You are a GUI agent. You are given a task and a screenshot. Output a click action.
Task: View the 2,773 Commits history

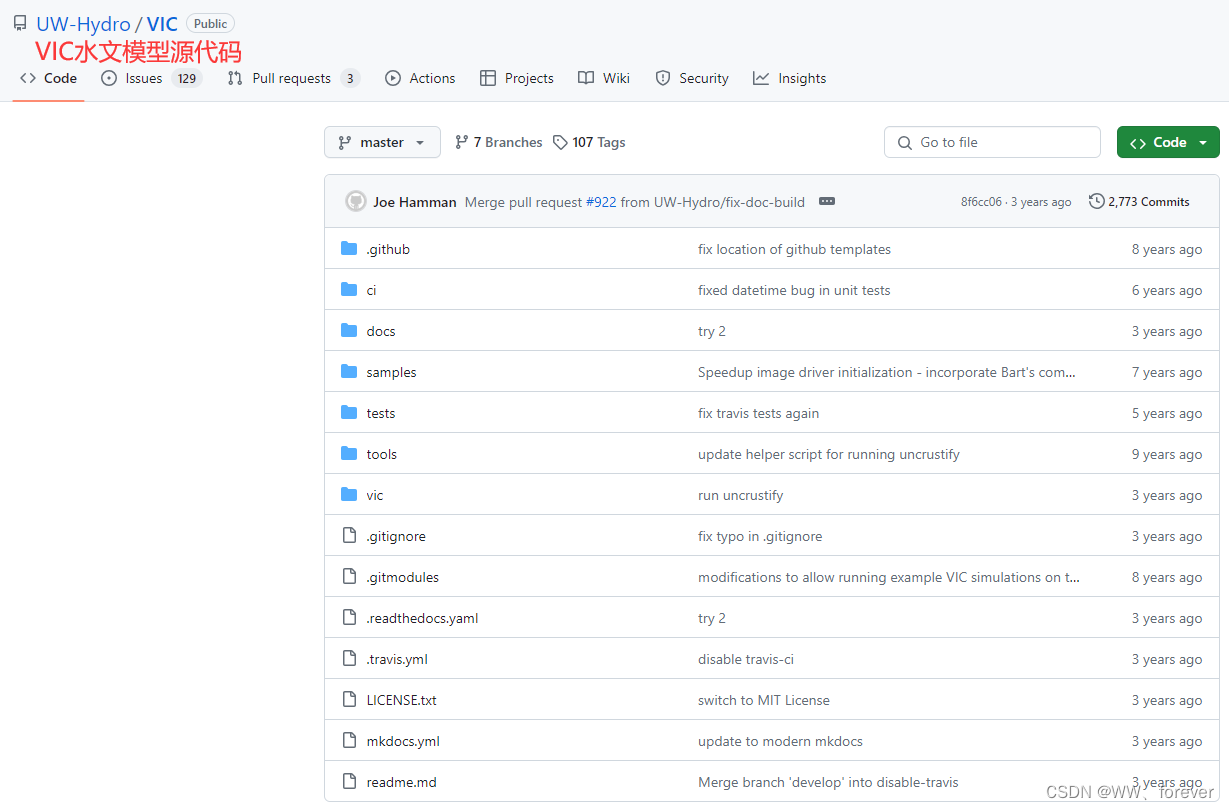[1139, 201]
